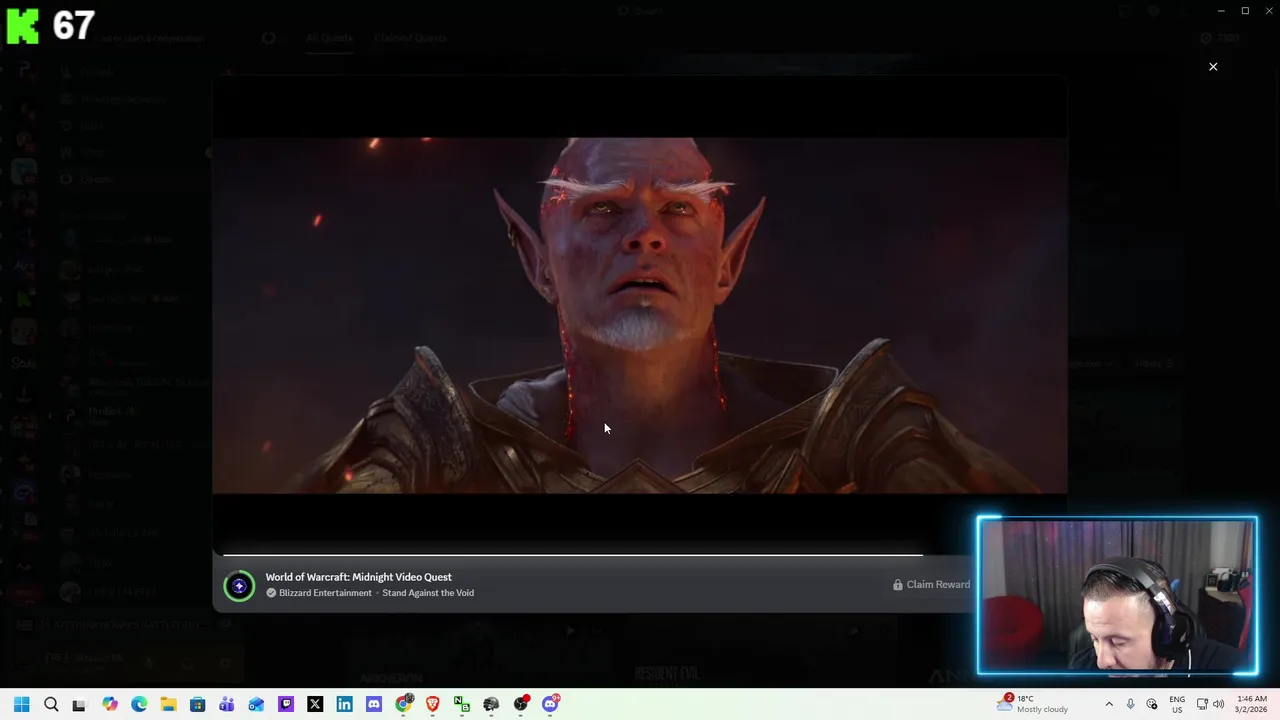Open Task View on the taskbar
This screenshot has height=720, width=1280.
pos(79,704)
